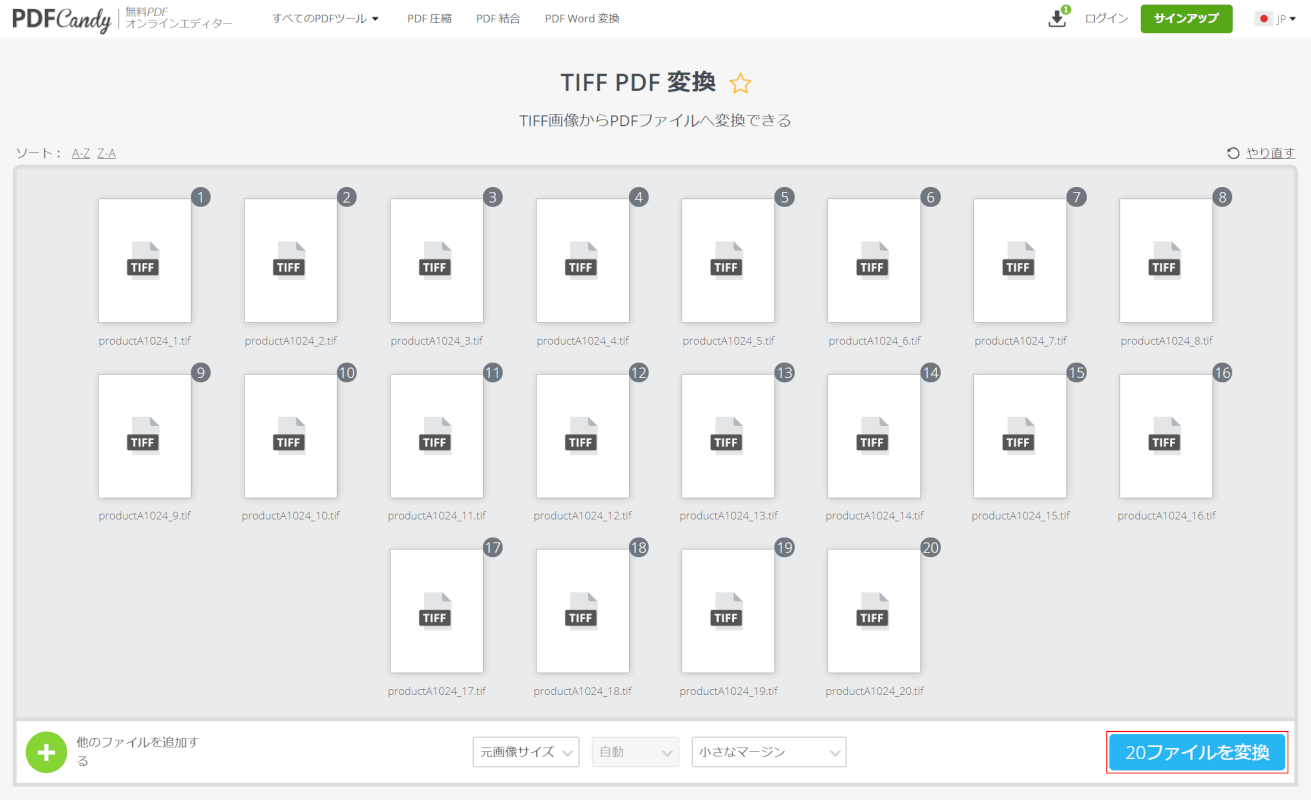The image size is (1311, 800).
Task: Click the PDFCandy logo
Action: point(61,19)
